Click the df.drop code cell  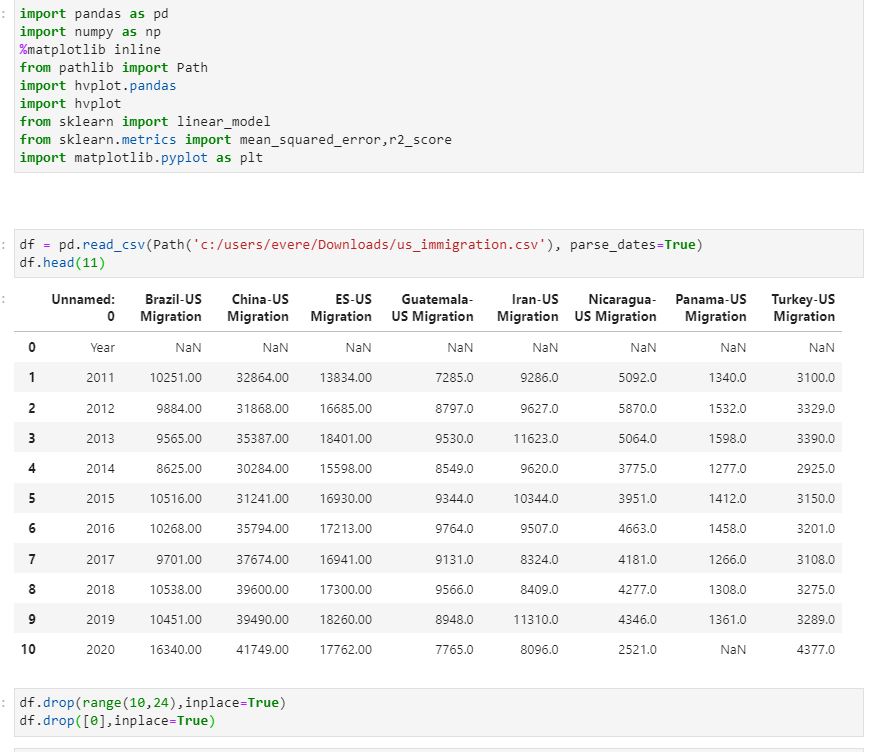(438, 712)
